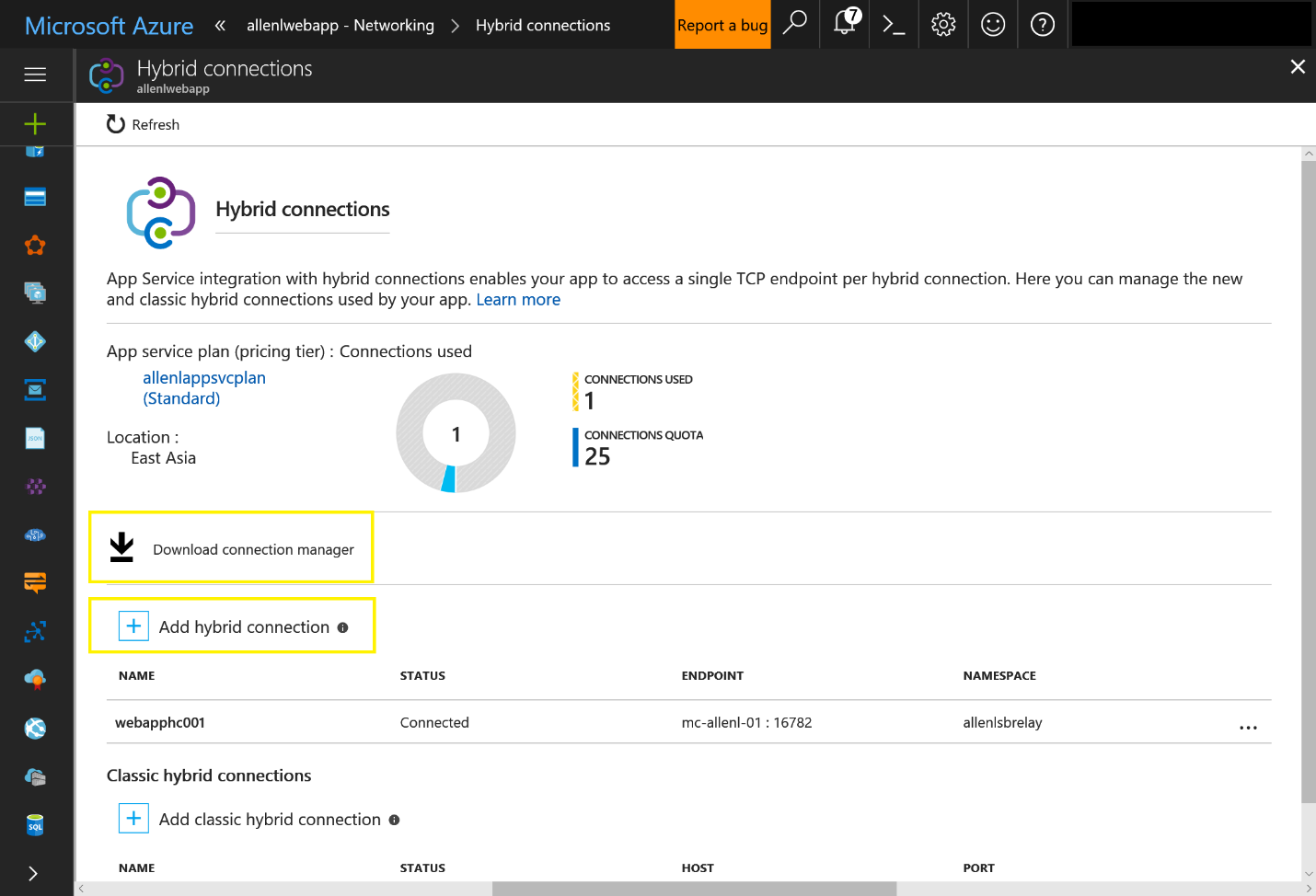
Task: Launch Cloud Shell from top bar
Action: 894,24
